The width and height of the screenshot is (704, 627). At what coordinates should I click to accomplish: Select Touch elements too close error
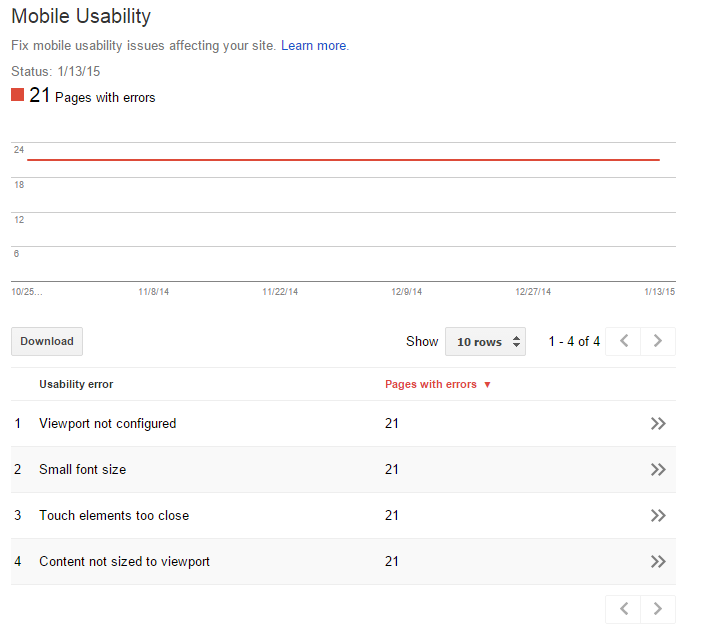click(114, 515)
